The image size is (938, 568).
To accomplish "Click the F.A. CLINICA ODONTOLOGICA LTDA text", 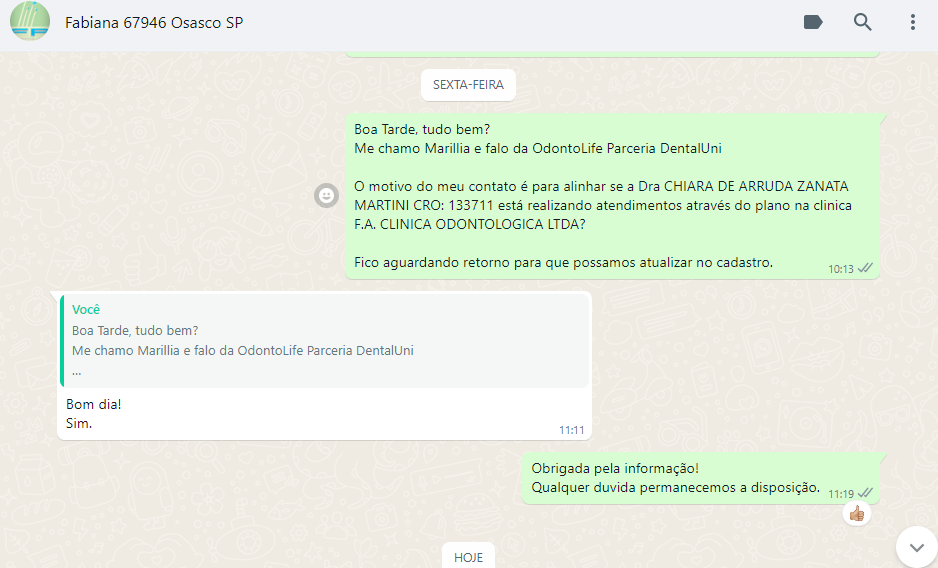I will pos(470,225).
